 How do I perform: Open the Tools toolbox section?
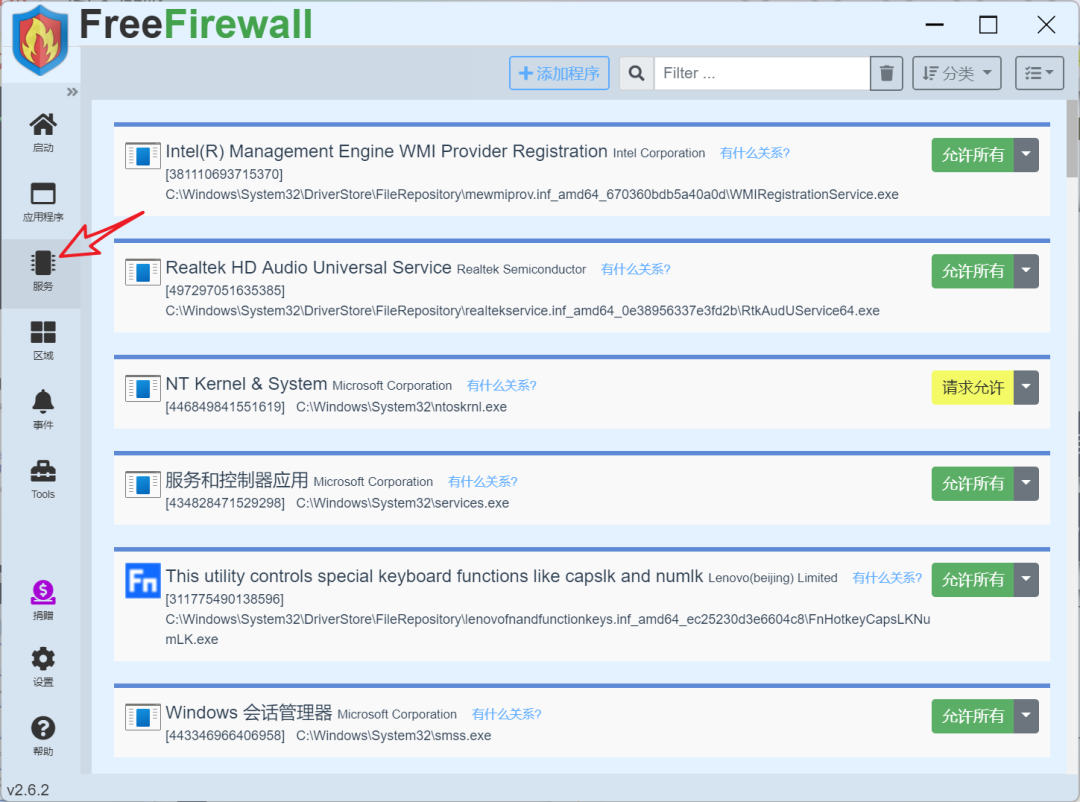tap(42, 479)
